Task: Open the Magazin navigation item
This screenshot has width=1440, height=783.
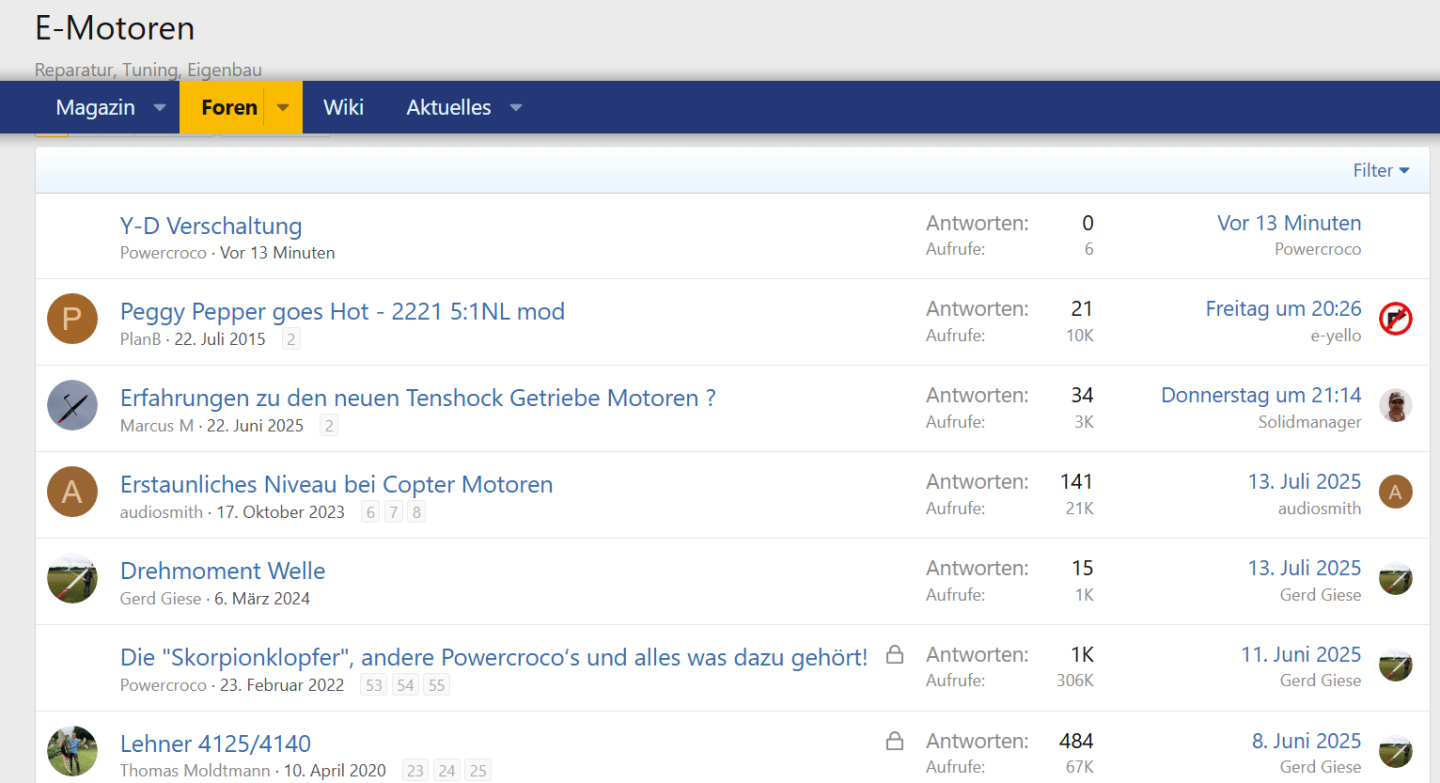Action: [95, 107]
